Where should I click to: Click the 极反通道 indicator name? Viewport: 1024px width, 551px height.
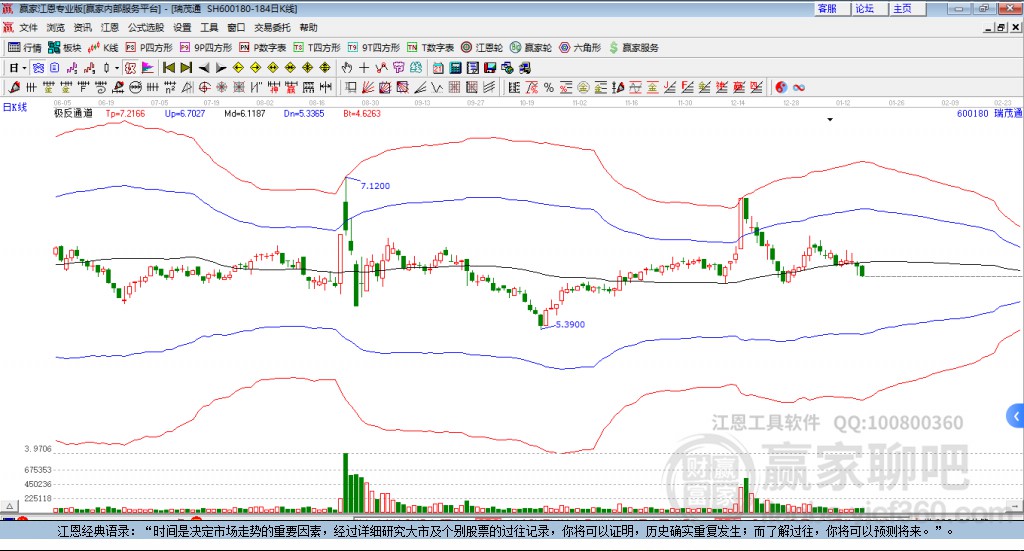(x=73, y=113)
